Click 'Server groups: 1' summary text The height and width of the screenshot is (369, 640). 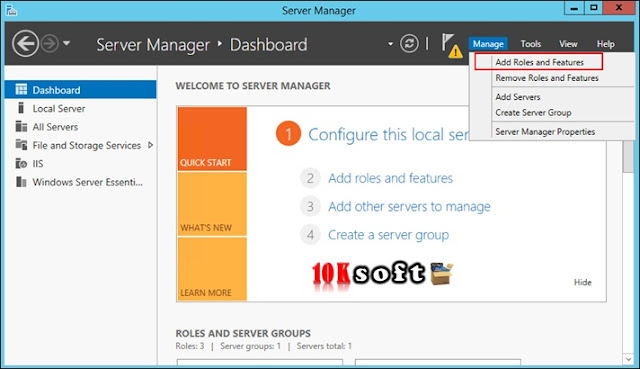251,346
